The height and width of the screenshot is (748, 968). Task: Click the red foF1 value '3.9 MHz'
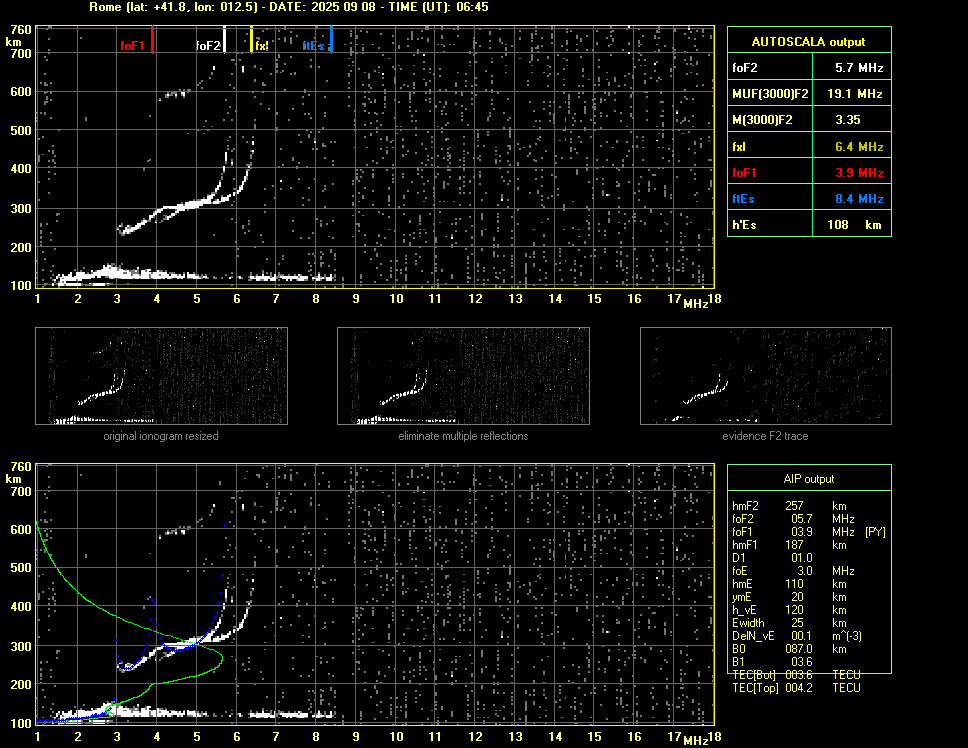coord(859,173)
